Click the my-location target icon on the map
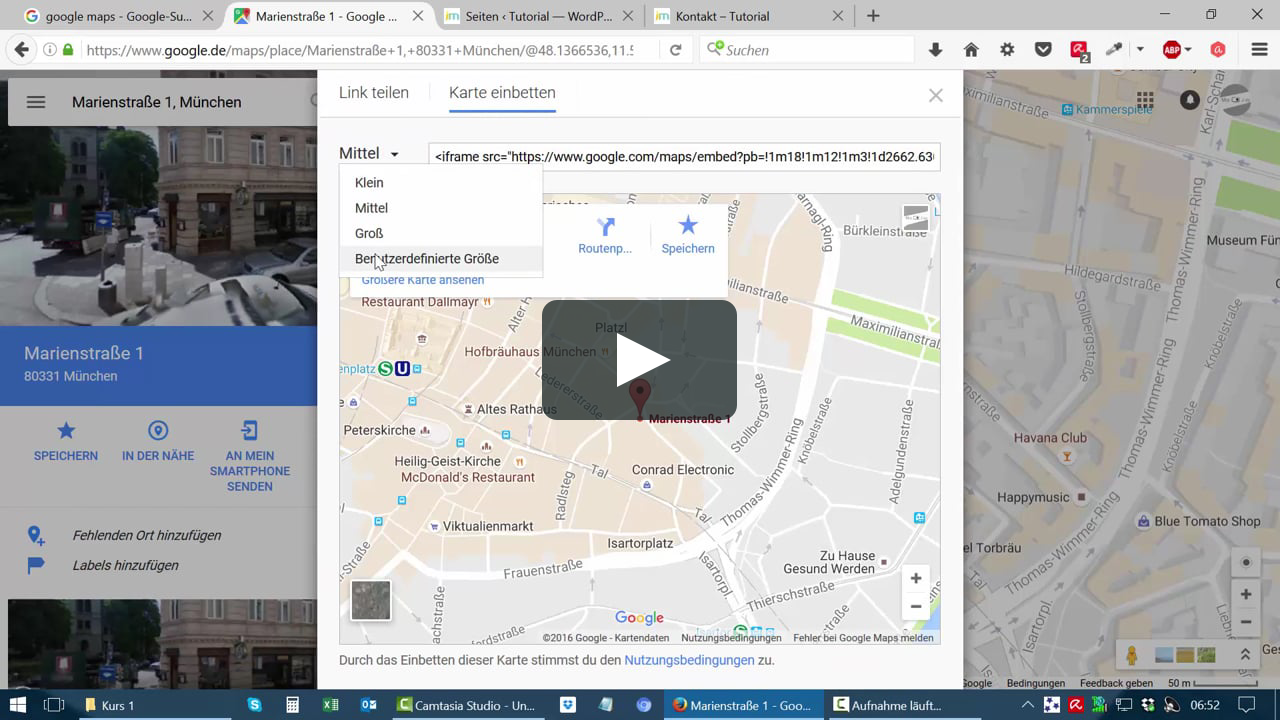The width and height of the screenshot is (1280, 720). 1246,563
